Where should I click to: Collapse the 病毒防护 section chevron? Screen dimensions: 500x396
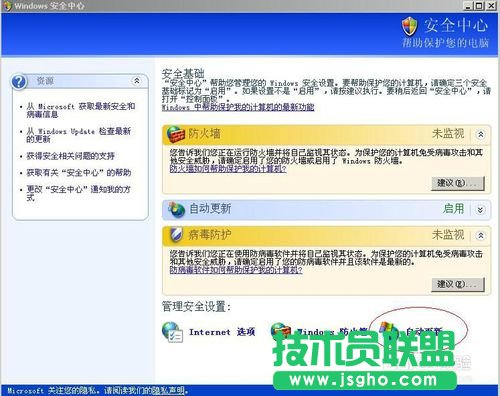[480, 236]
